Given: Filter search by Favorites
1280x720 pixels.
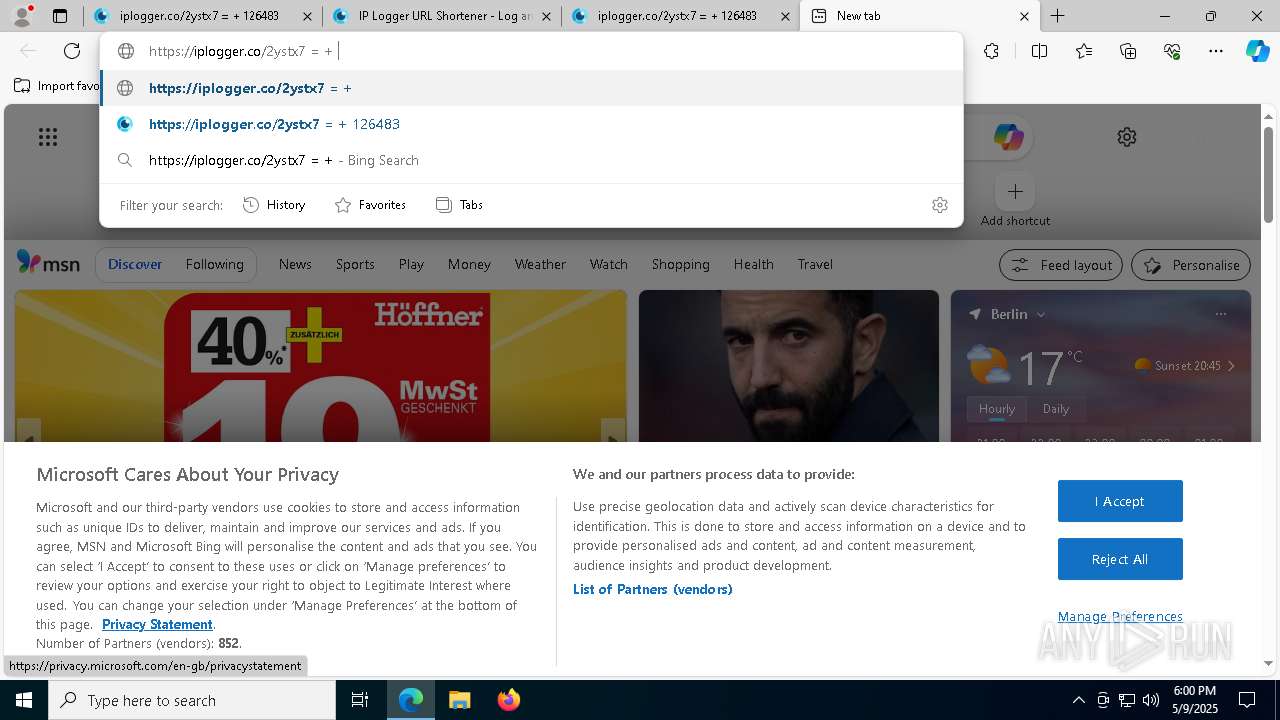Looking at the screenshot, I should point(370,205).
